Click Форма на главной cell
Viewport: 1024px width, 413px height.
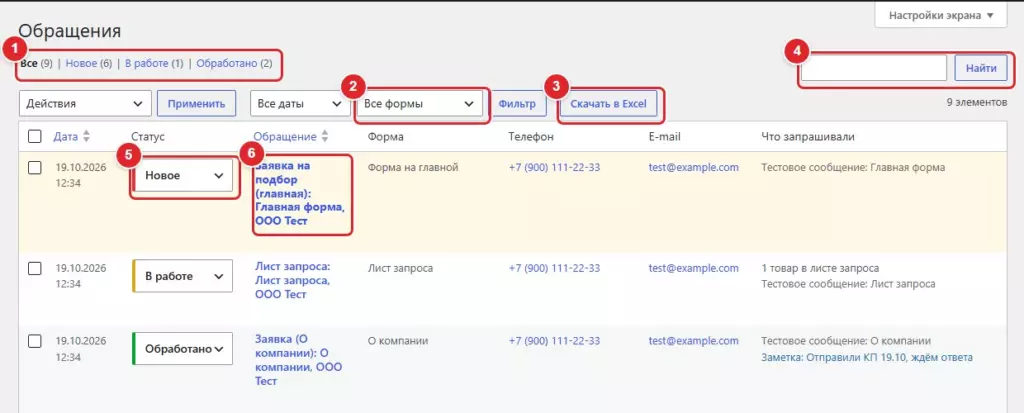tap(413, 167)
